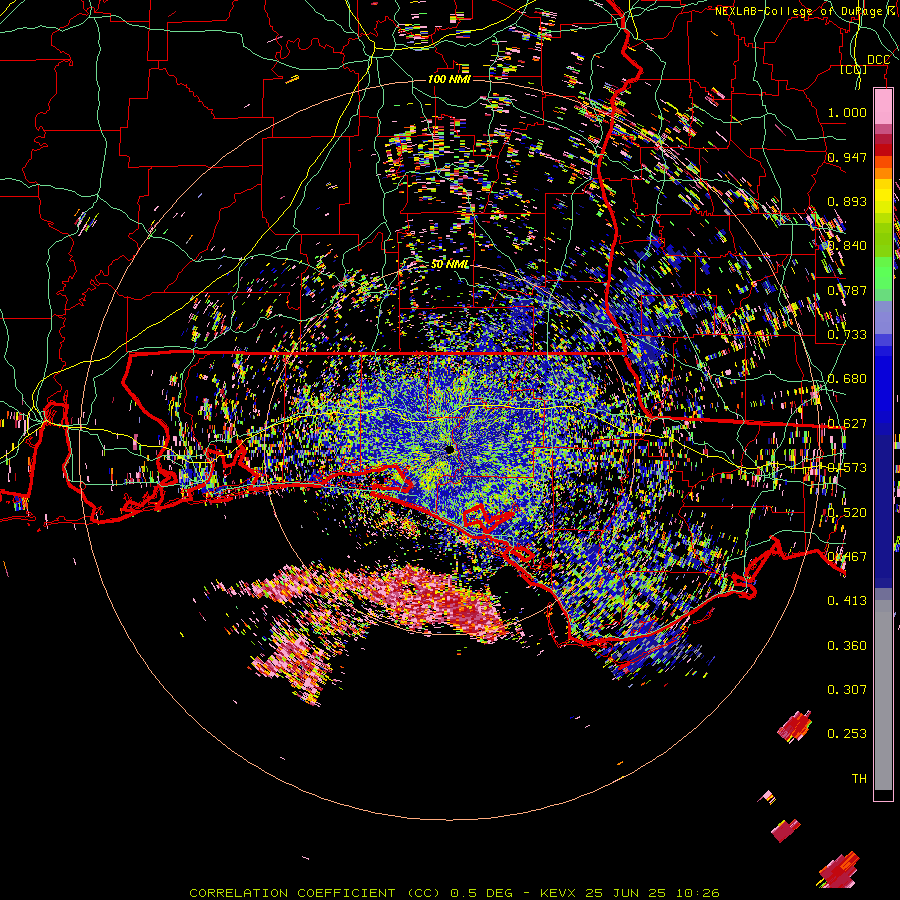Click the NEXLAB-College of DuPage credit text
The height and width of the screenshot is (900, 900).
click(803, 11)
